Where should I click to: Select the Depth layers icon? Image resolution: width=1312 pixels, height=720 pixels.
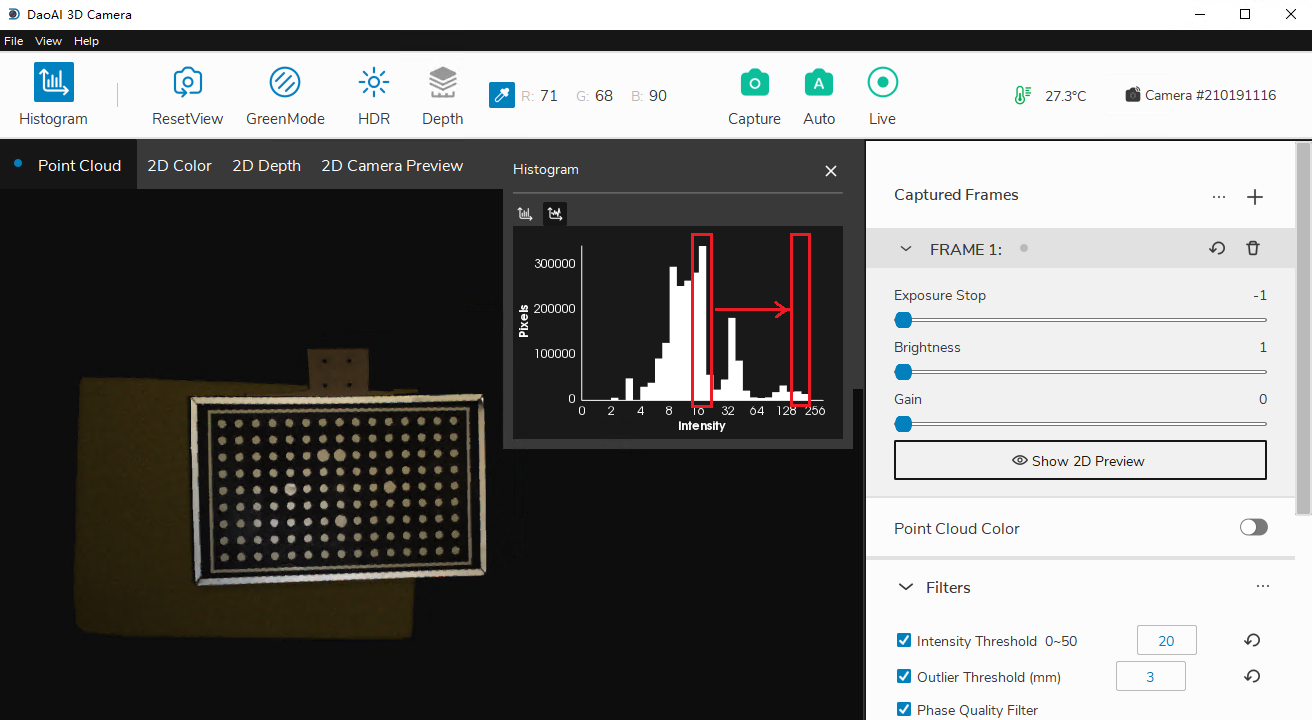(442, 83)
